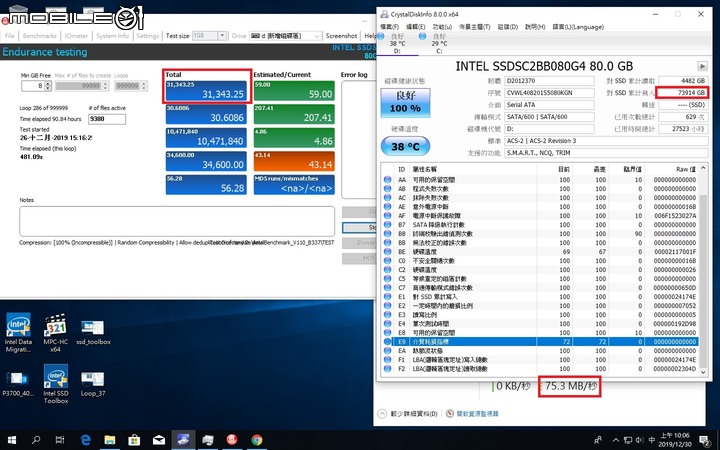Image resolution: width=720 pixels, height=450 pixels.
Task: Select green 59.00 estimated tile
Action: coord(294,90)
